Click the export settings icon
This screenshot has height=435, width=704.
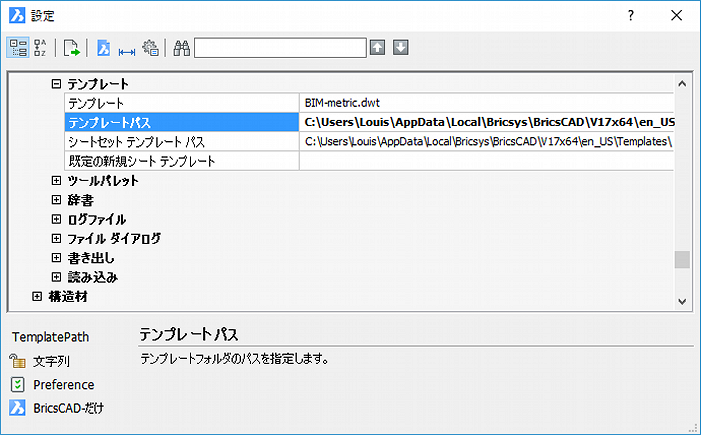[x=71, y=48]
